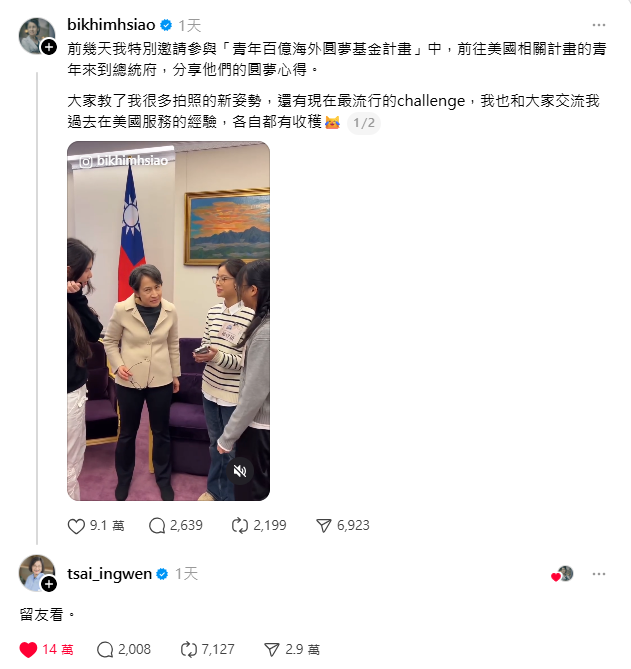Open the 1天 timestamp of bikhimhsiao's post
Screen dimensions: 631x669
tap(189, 26)
